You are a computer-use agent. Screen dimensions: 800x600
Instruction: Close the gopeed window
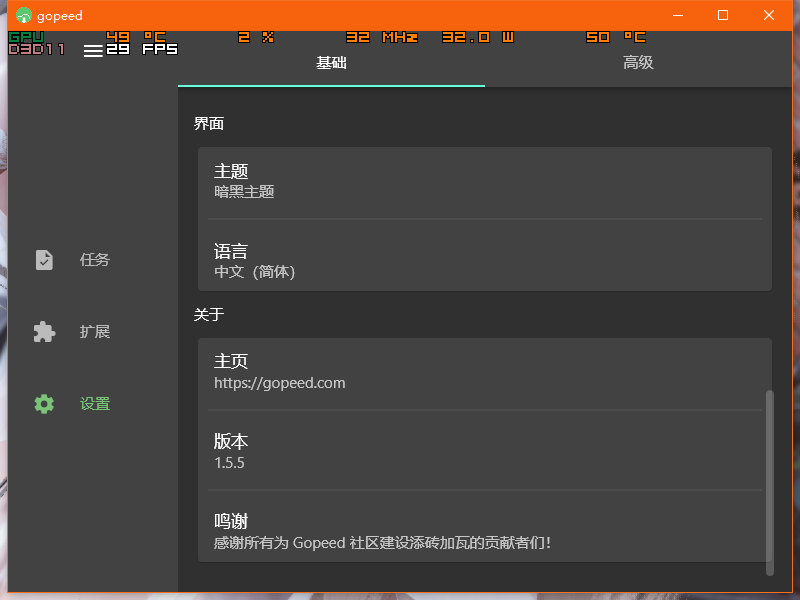coord(768,15)
